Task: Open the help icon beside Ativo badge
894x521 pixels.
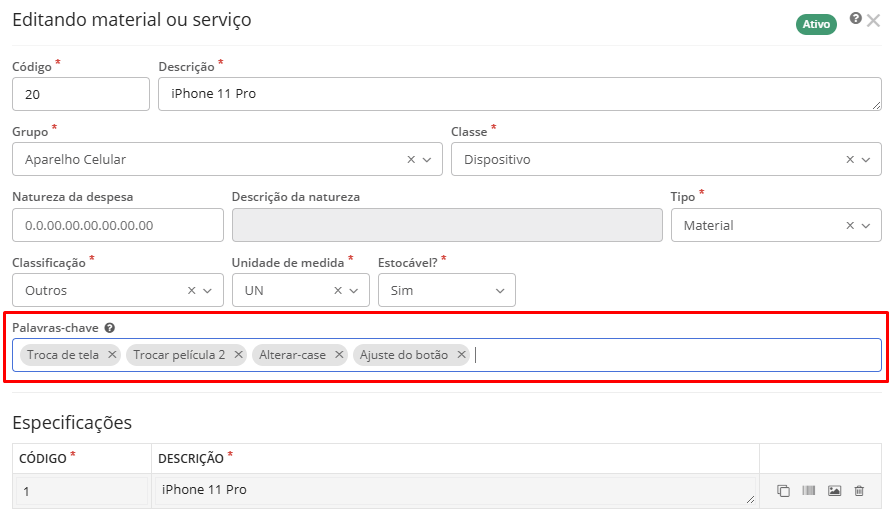Action: (x=855, y=19)
